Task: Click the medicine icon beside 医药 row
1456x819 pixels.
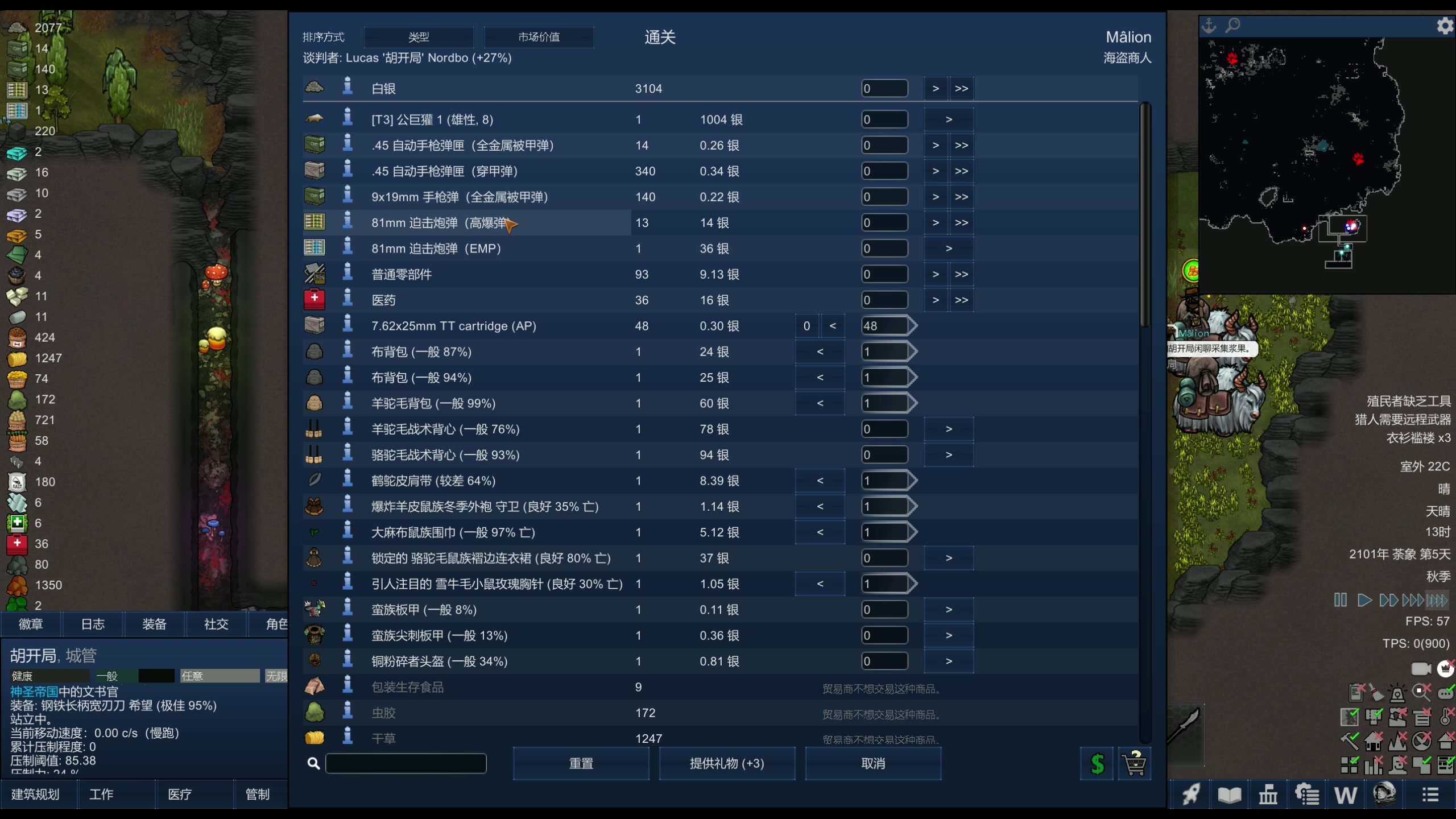Action: tap(314, 300)
